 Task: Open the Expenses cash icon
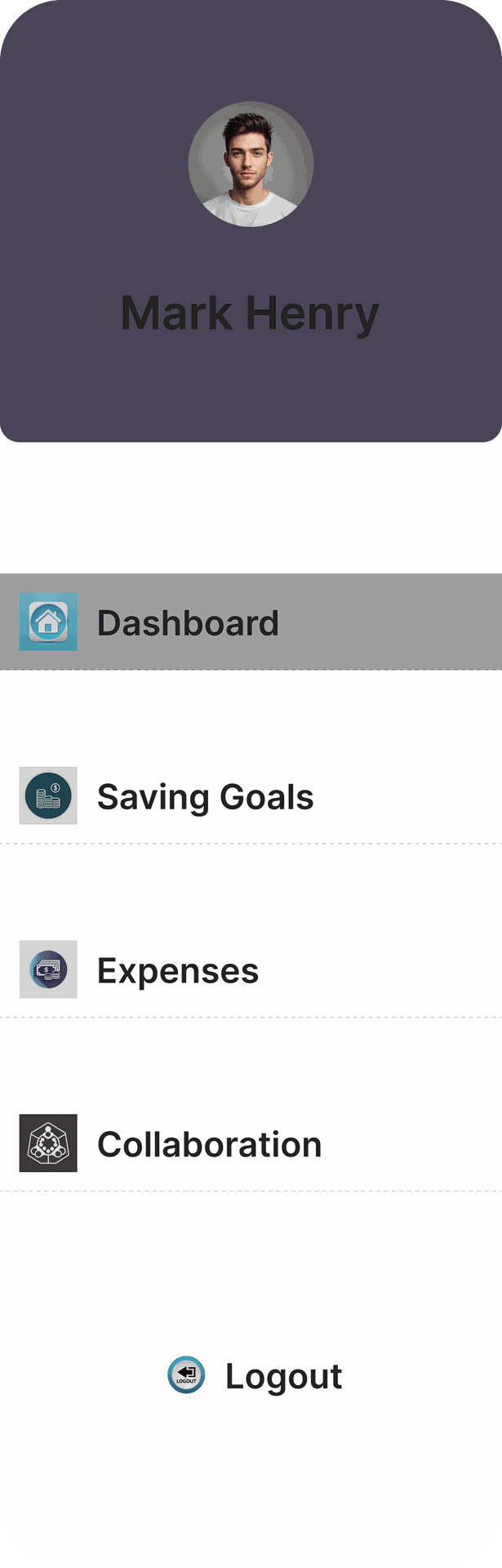pyautogui.click(x=48, y=969)
